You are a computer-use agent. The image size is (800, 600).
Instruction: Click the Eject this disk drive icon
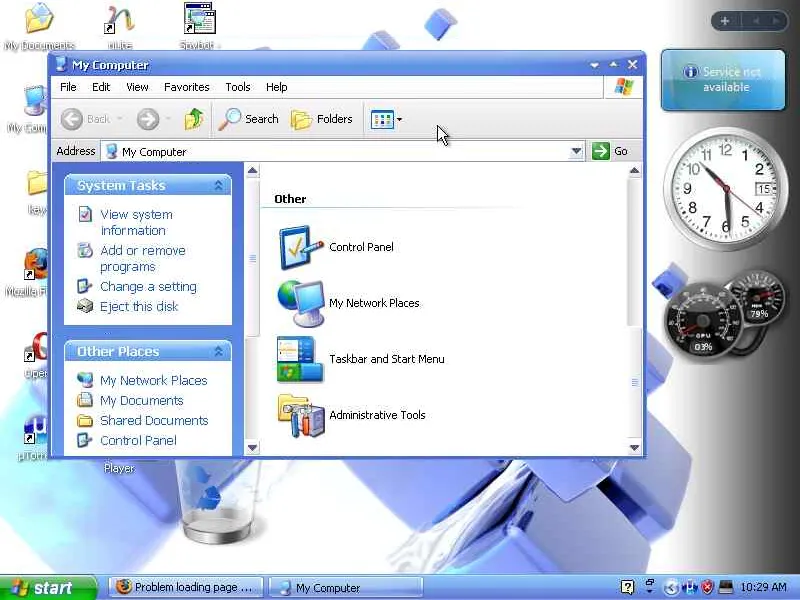click(85, 306)
